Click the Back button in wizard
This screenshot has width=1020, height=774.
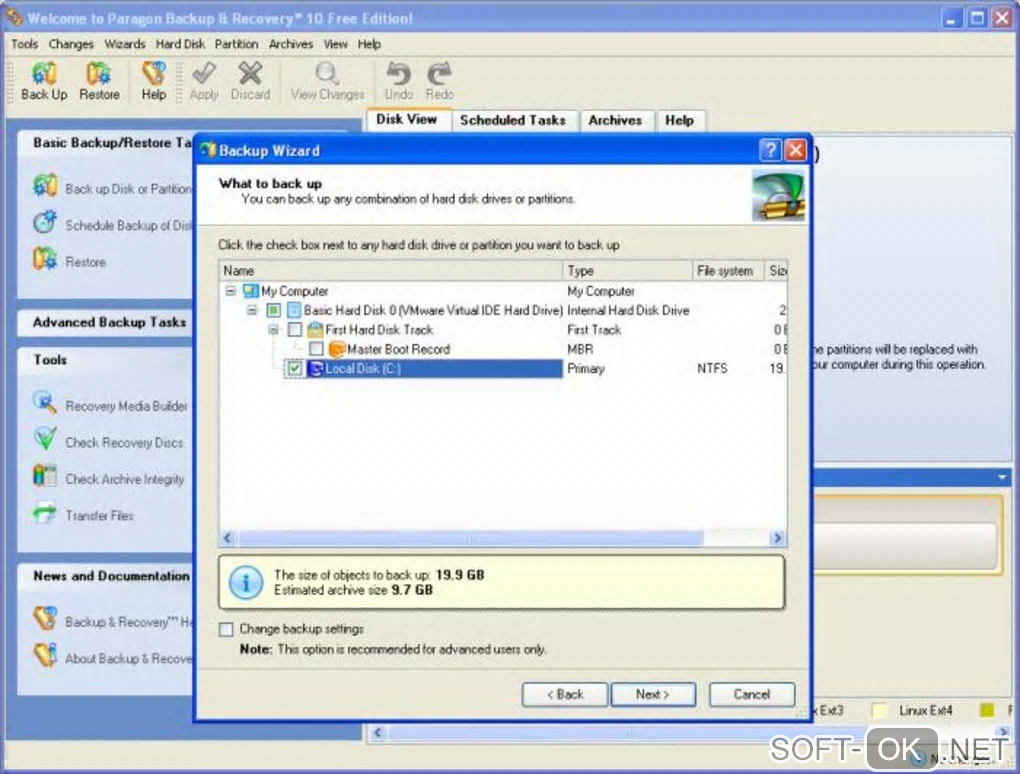[x=565, y=695]
